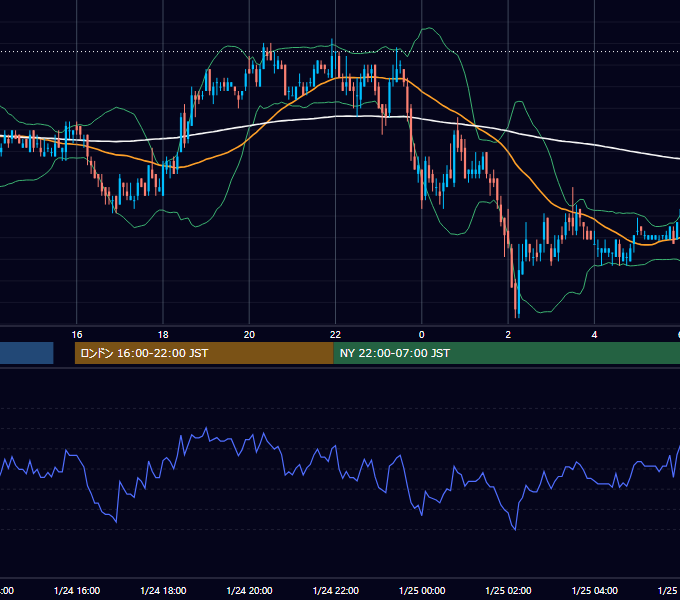This screenshot has height=600, width=680.
Task: Click the 4 hour label on price chart
Action: click(594, 335)
